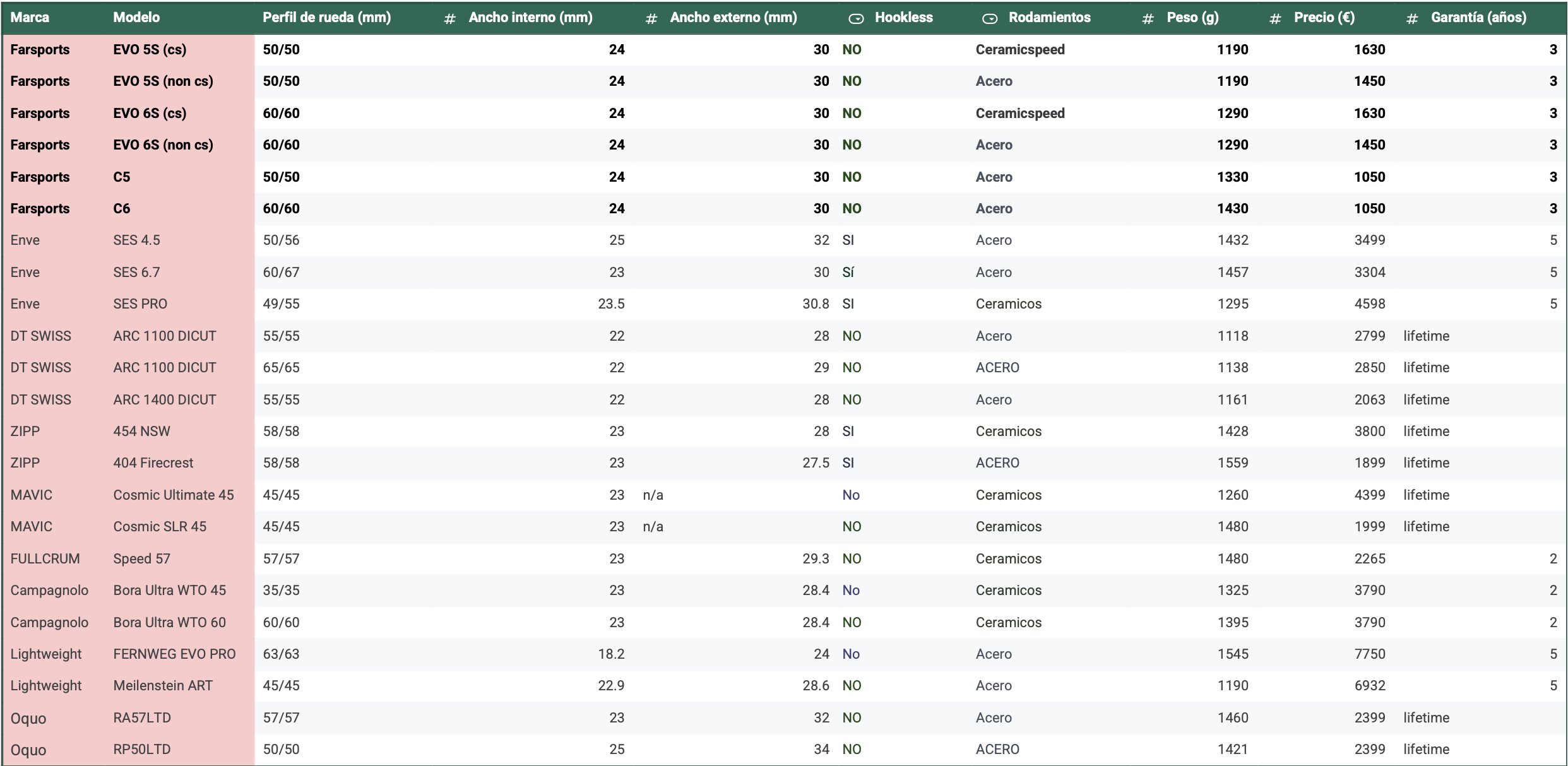Click the number-type icon beside Peso (g)
Screen dimensions: 1568x766
(x=1148, y=19)
